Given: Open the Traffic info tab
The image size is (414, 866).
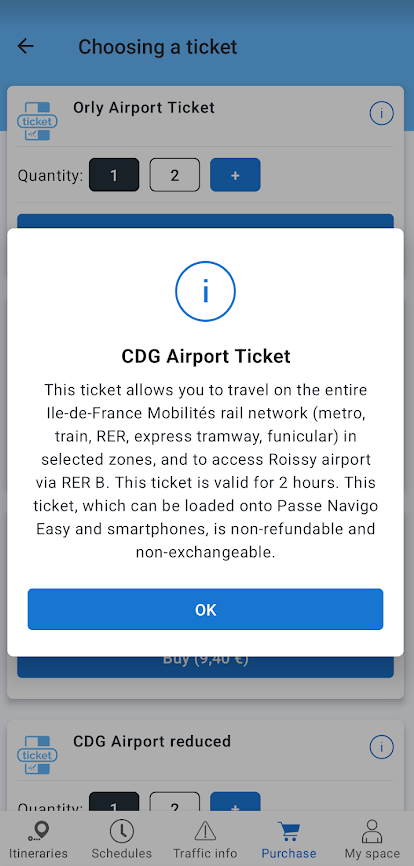Looking at the screenshot, I should pos(205,839).
